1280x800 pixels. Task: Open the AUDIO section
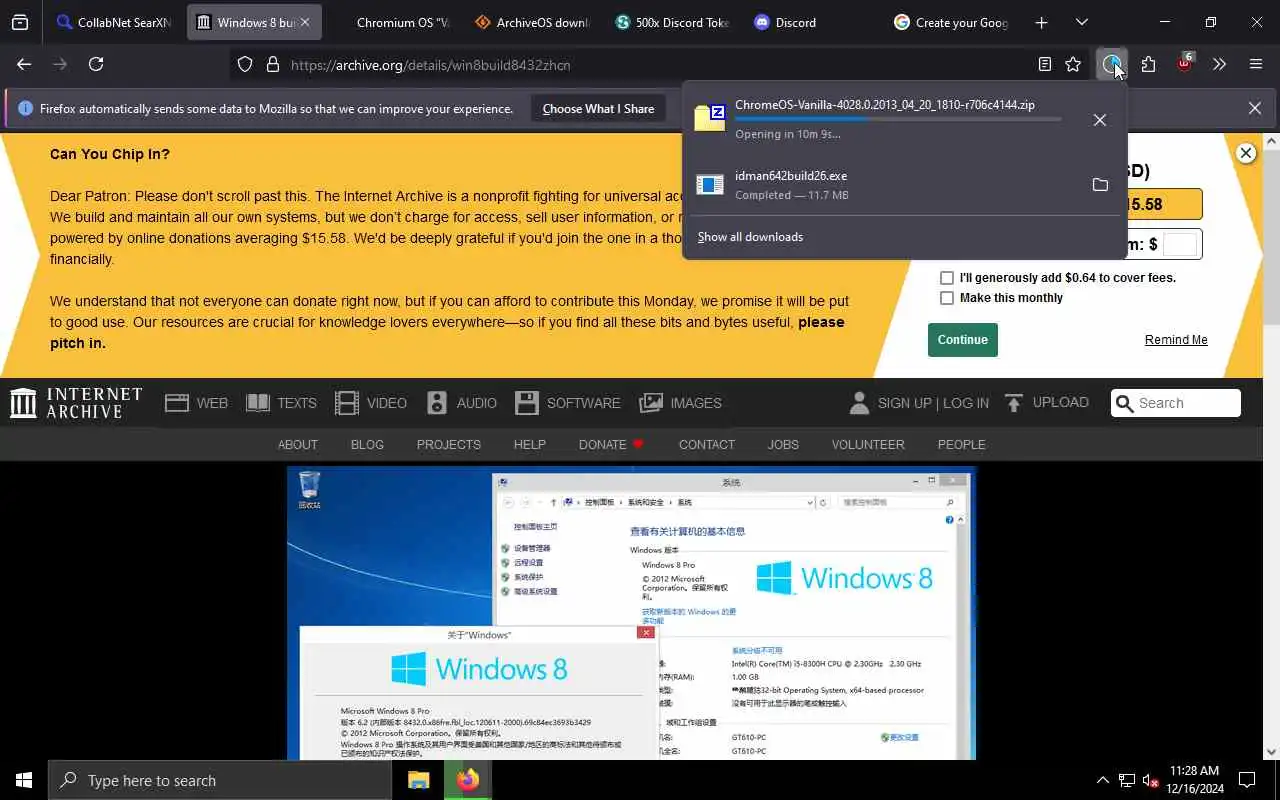(x=461, y=403)
